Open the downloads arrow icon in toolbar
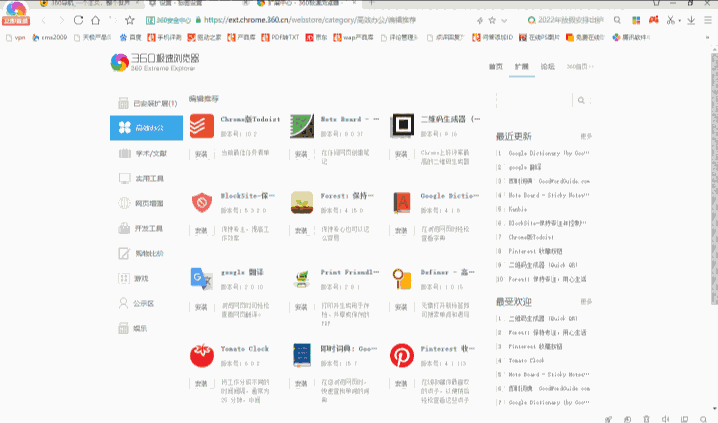 click(691, 20)
